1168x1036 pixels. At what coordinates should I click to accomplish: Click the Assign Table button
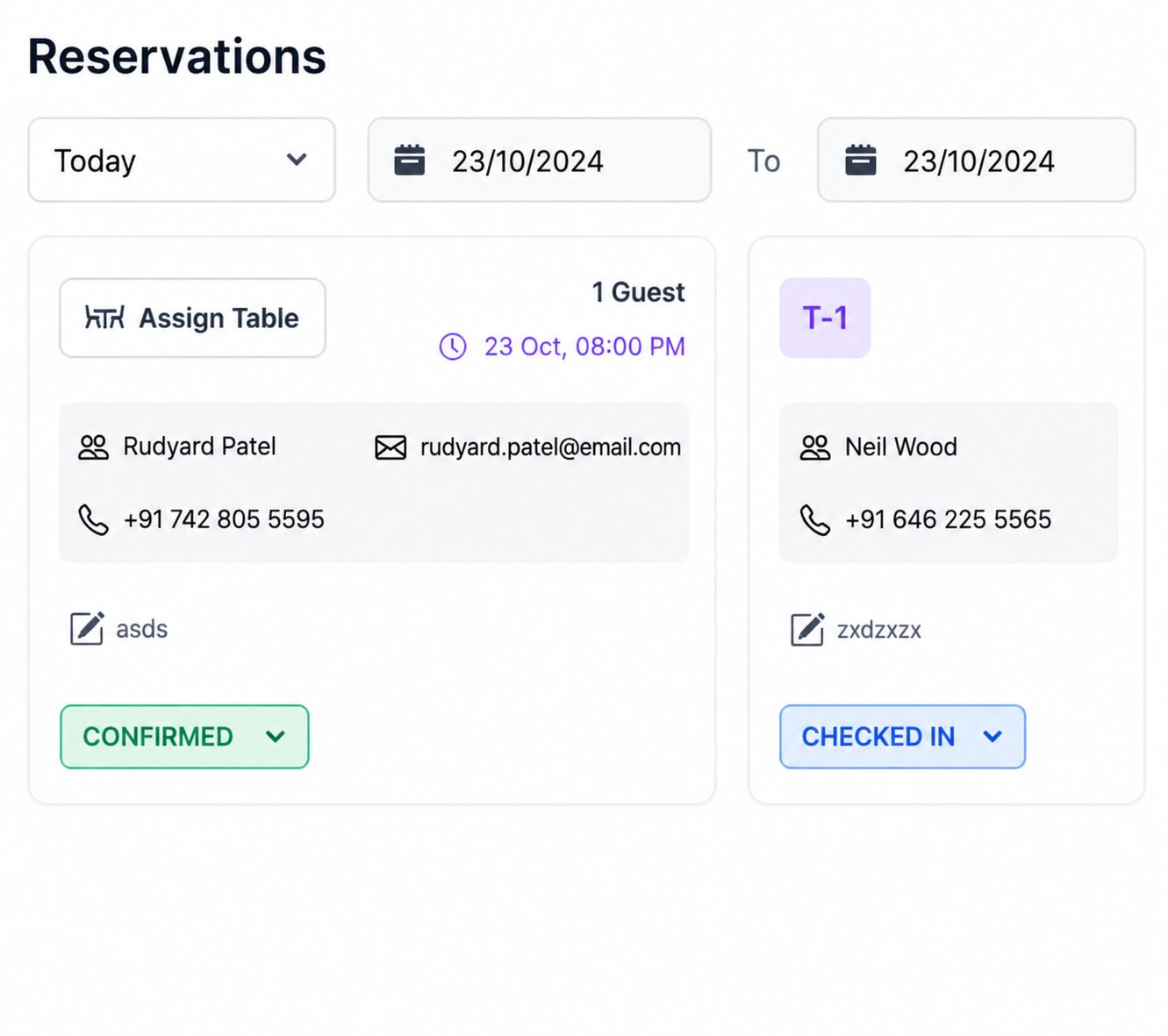coord(192,318)
